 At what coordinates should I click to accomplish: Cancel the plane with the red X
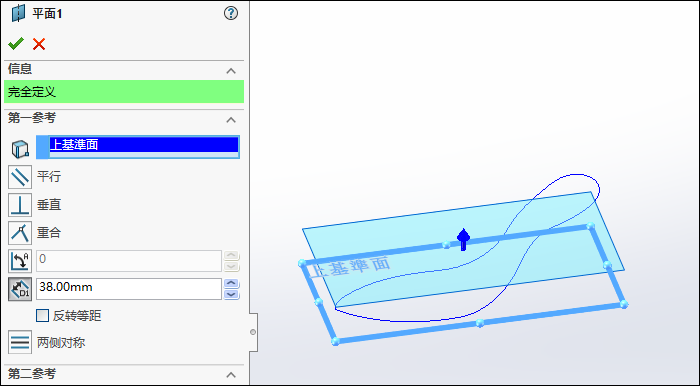click(x=39, y=44)
